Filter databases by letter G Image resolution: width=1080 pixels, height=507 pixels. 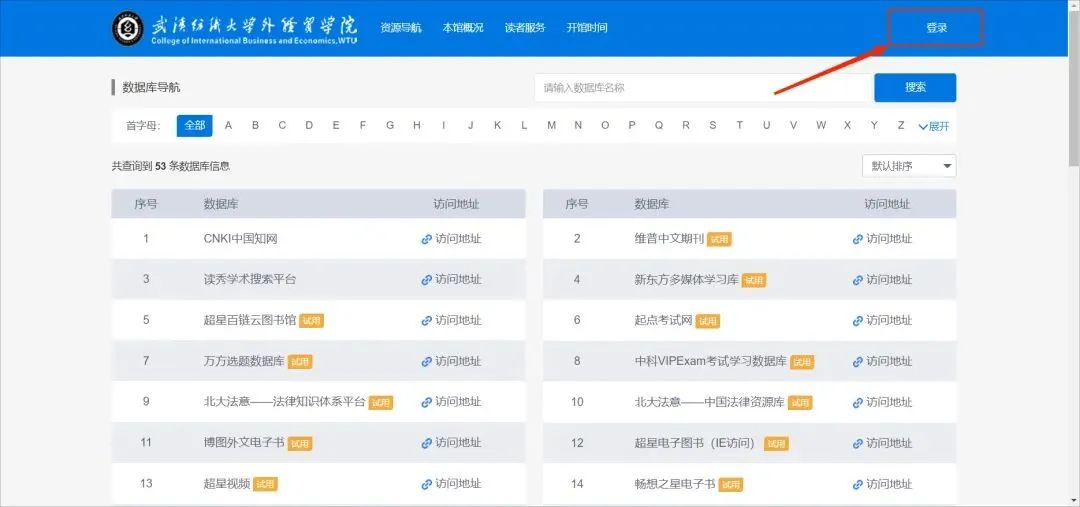pos(390,125)
